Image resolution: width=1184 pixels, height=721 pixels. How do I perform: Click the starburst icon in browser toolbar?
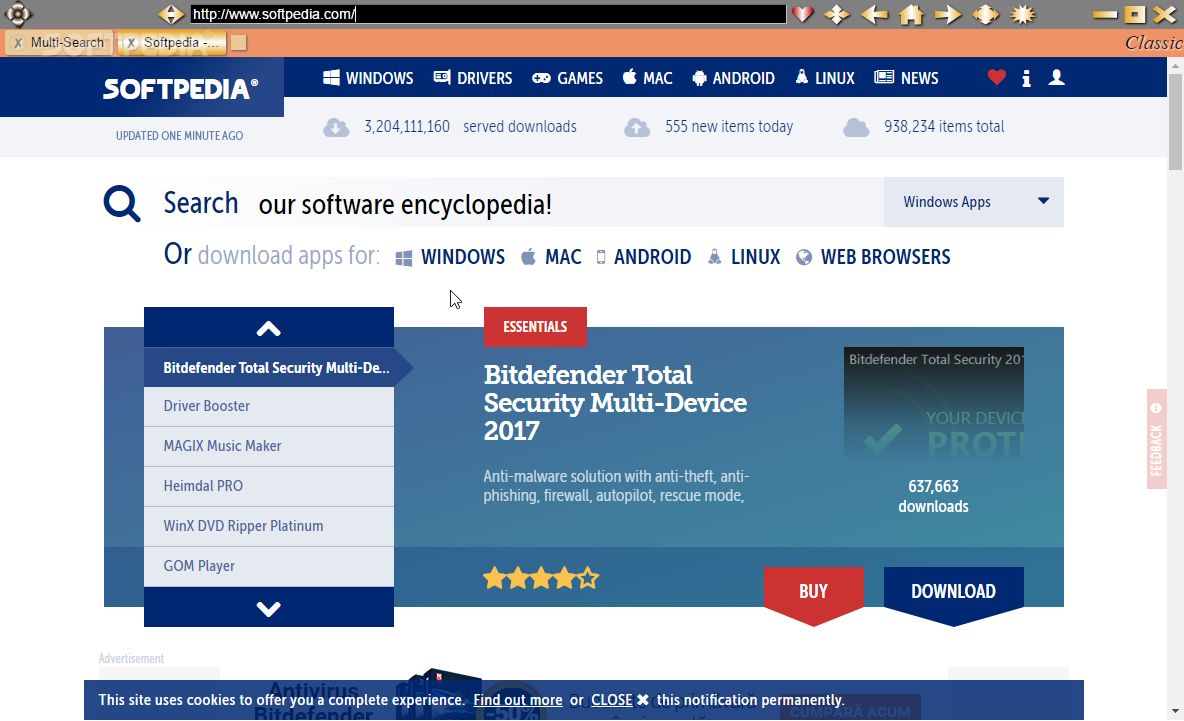(x=1023, y=14)
